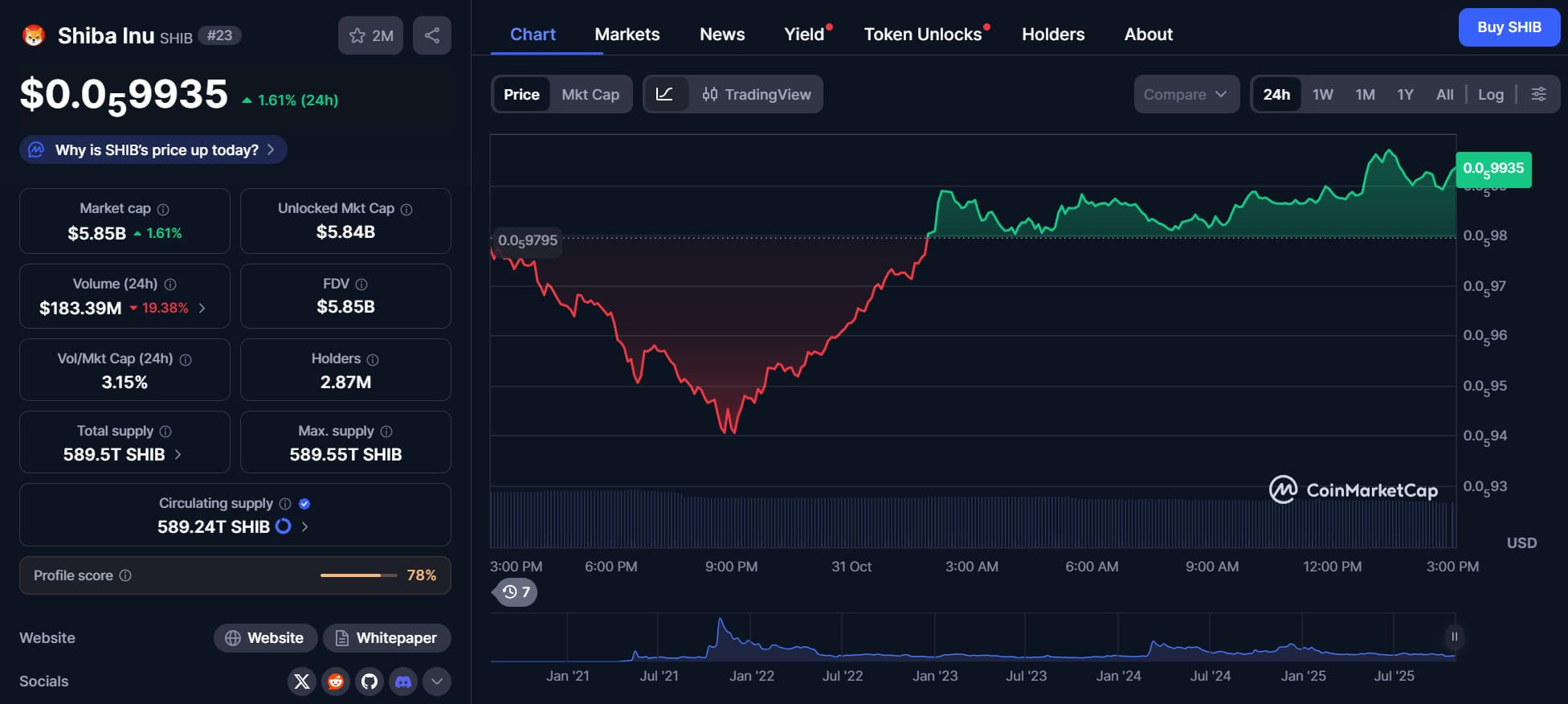Select the 1W time range
1568x704 pixels.
(x=1322, y=94)
